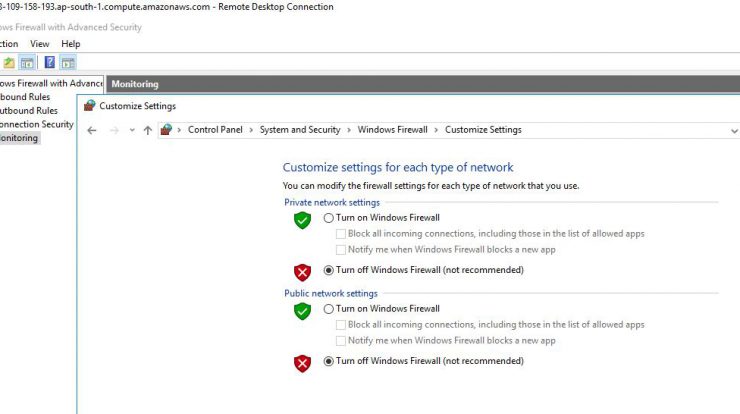Select Windows Firewall with Advanced Security root node
740x414 pixels.
[x=51, y=84]
